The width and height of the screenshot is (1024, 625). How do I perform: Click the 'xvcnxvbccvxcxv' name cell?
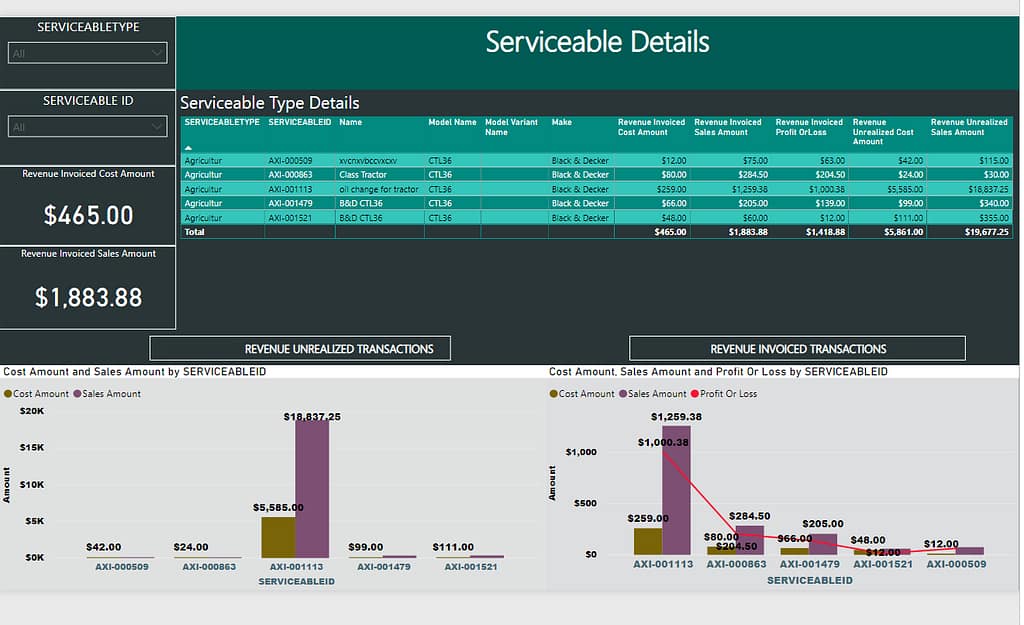click(368, 161)
